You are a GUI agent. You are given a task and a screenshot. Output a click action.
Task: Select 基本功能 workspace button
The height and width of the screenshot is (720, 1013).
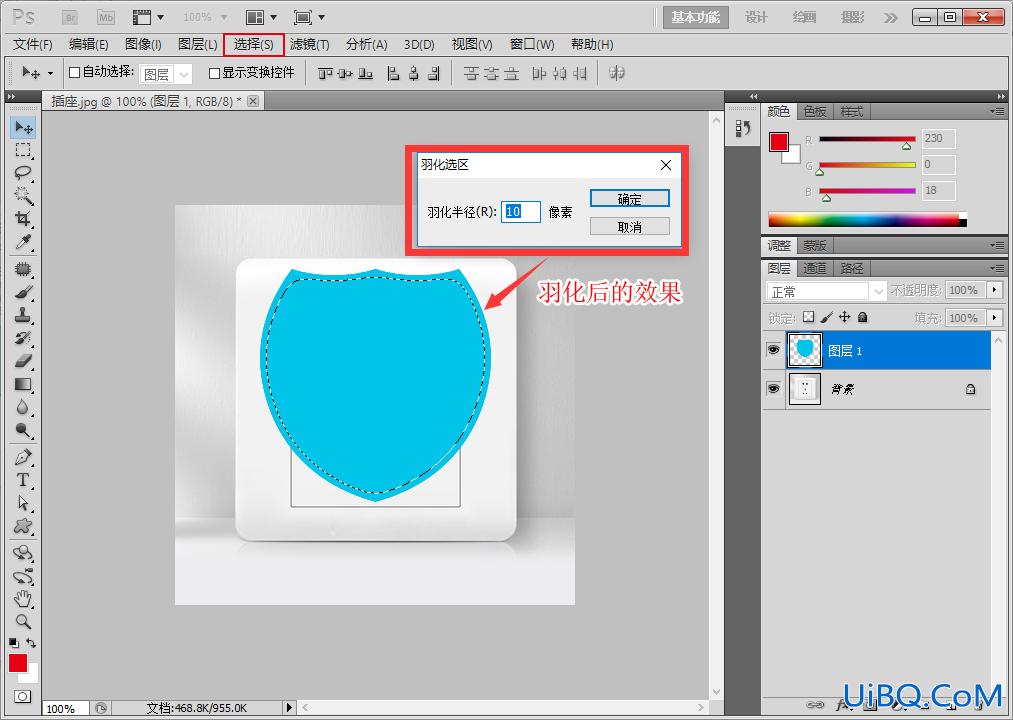click(695, 17)
